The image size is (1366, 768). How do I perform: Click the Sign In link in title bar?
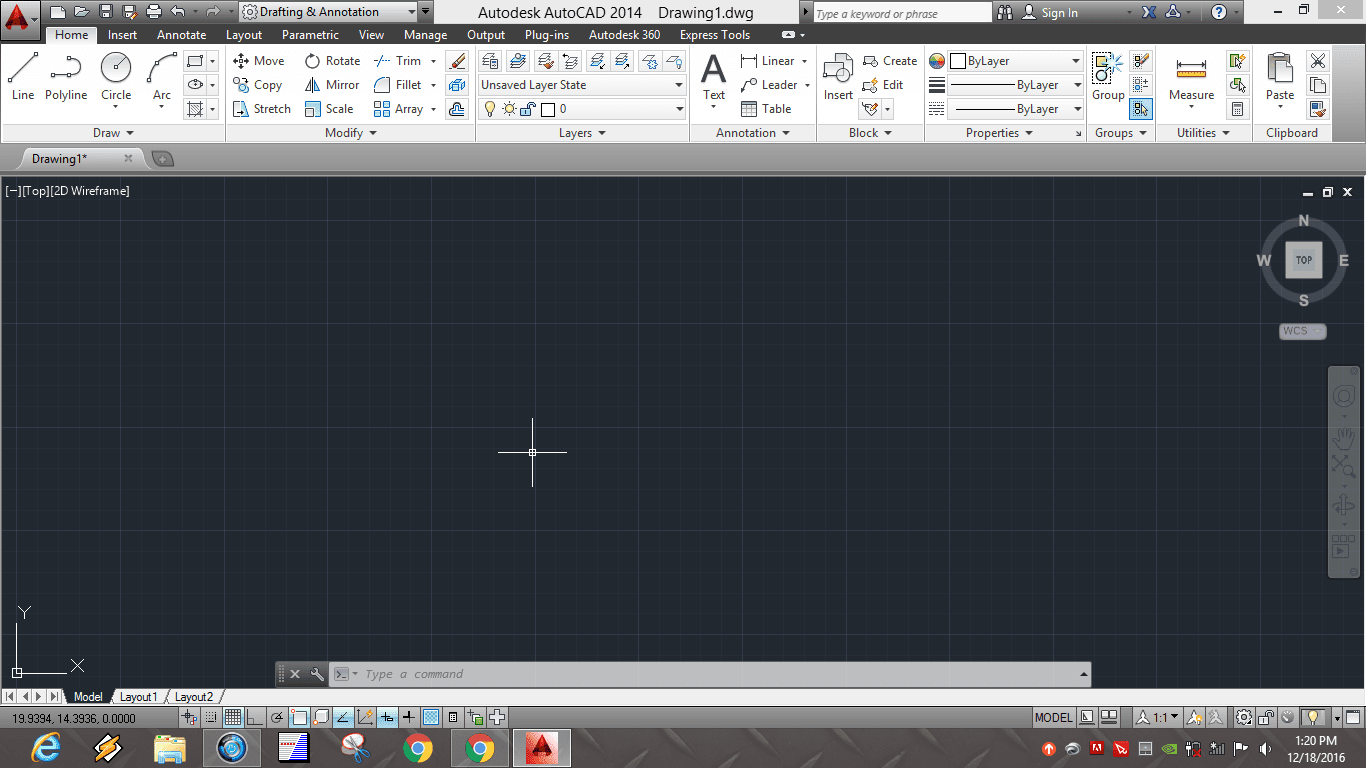[1063, 12]
